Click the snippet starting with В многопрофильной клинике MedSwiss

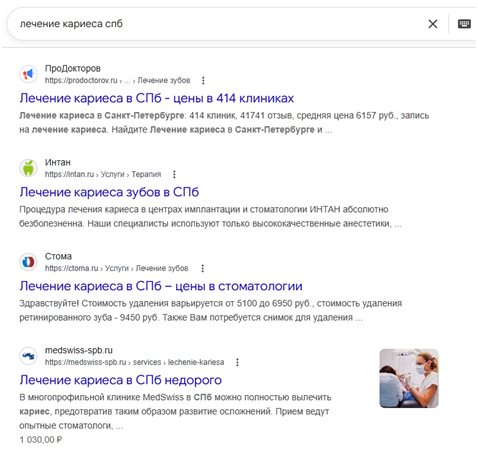(x=175, y=411)
